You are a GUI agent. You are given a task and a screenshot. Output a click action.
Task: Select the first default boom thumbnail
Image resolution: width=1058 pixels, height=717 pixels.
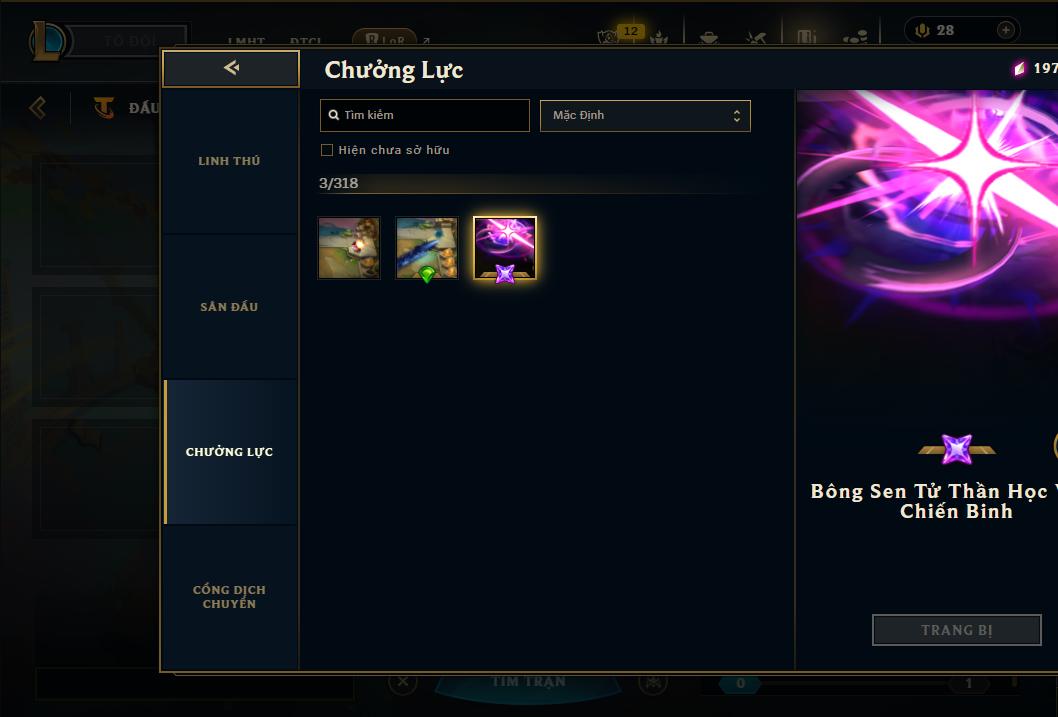pos(349,248)
